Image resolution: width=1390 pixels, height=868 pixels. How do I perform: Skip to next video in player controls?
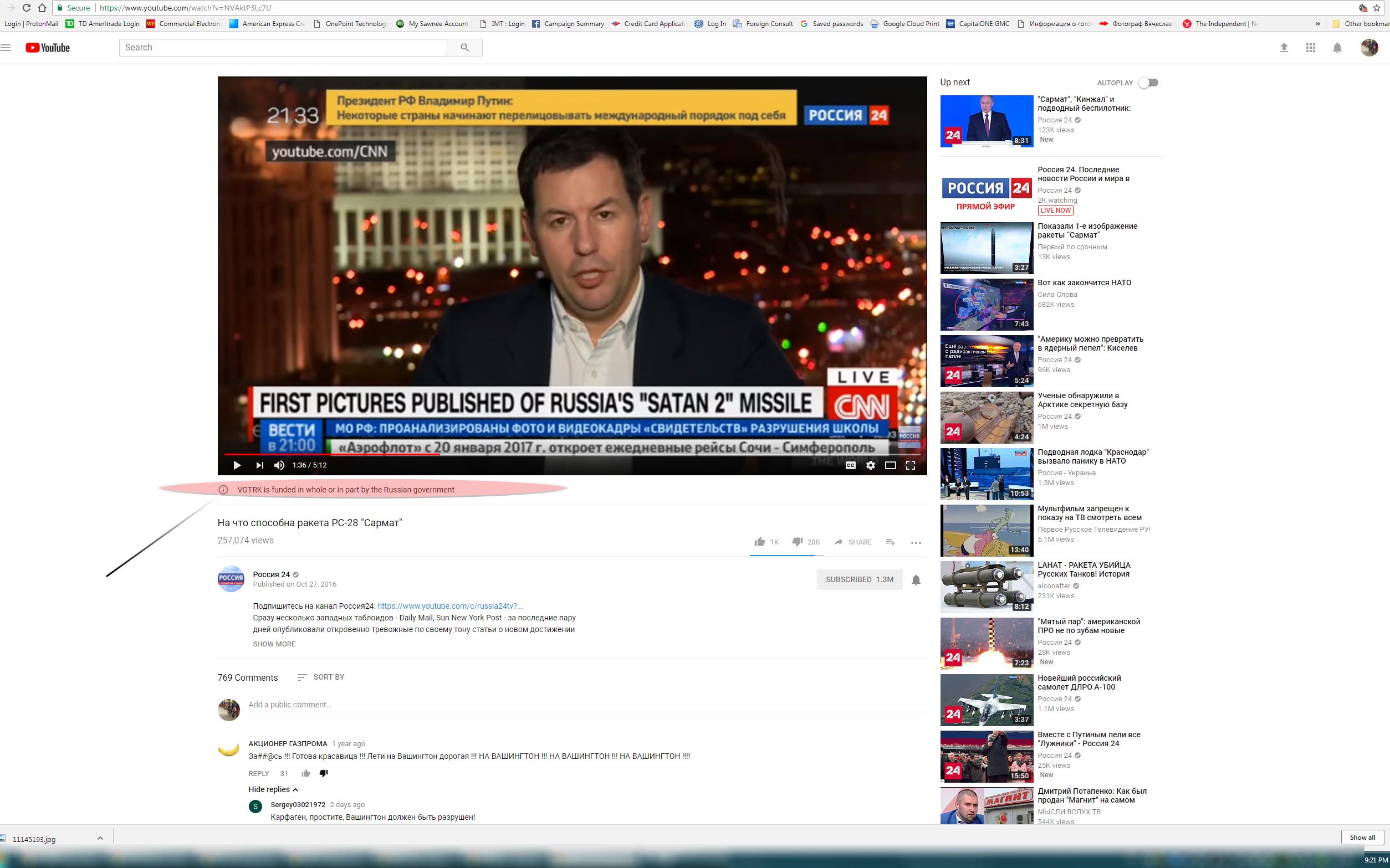tap(259, 465)
